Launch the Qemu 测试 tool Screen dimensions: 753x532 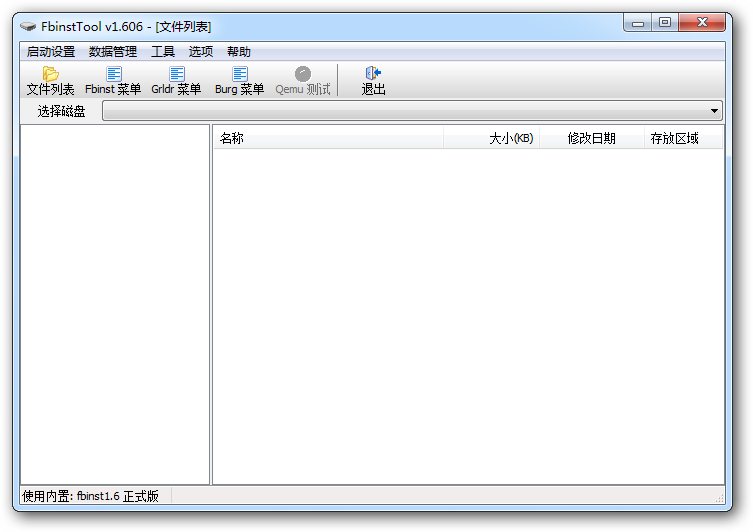pos(303,81)
